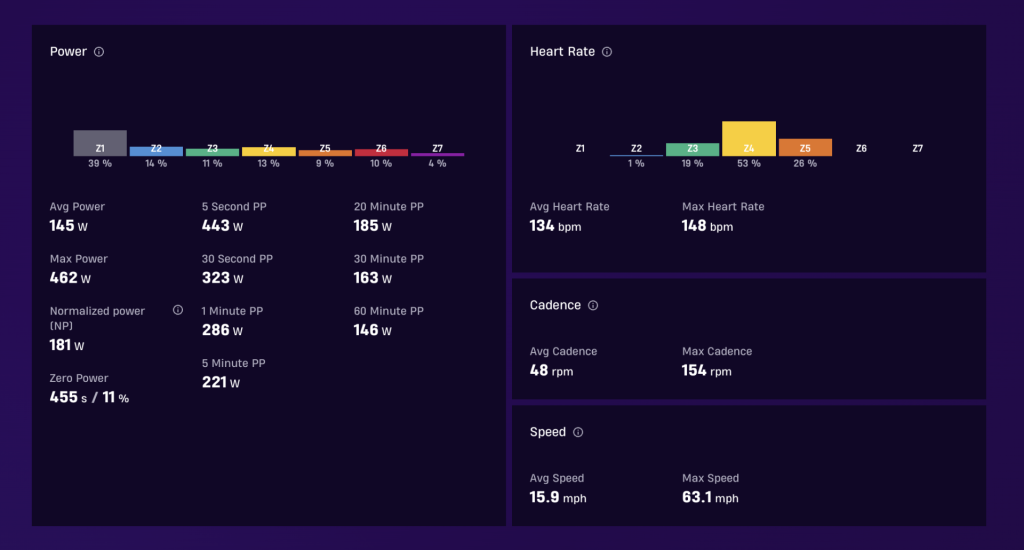This screenshot has width=1024, height=550.
Task: Click the Z6 heart rate zone label
Action: click(861, 148)
